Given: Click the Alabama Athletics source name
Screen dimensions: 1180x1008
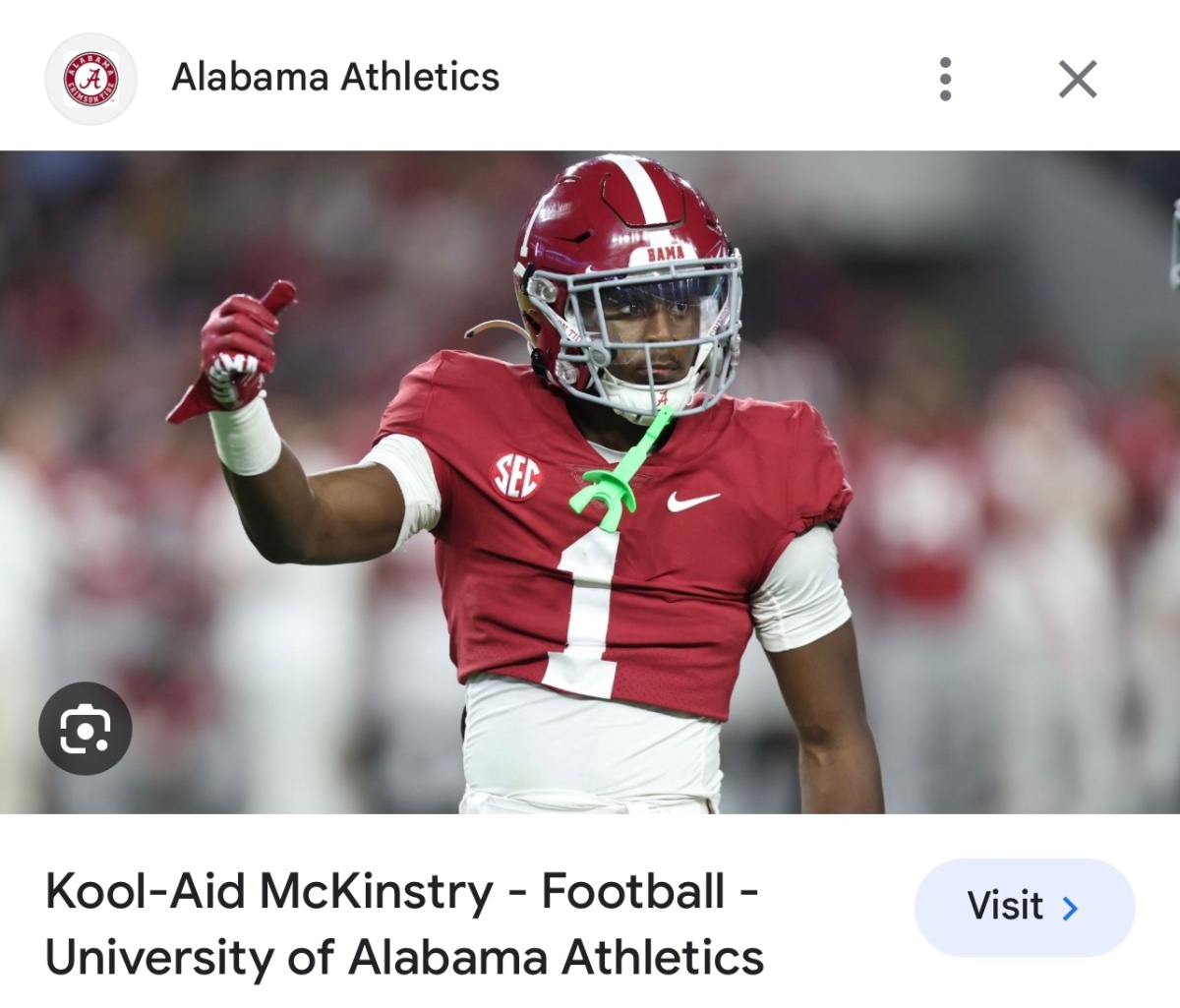Looking at the screenshot, I should (335, 78).
